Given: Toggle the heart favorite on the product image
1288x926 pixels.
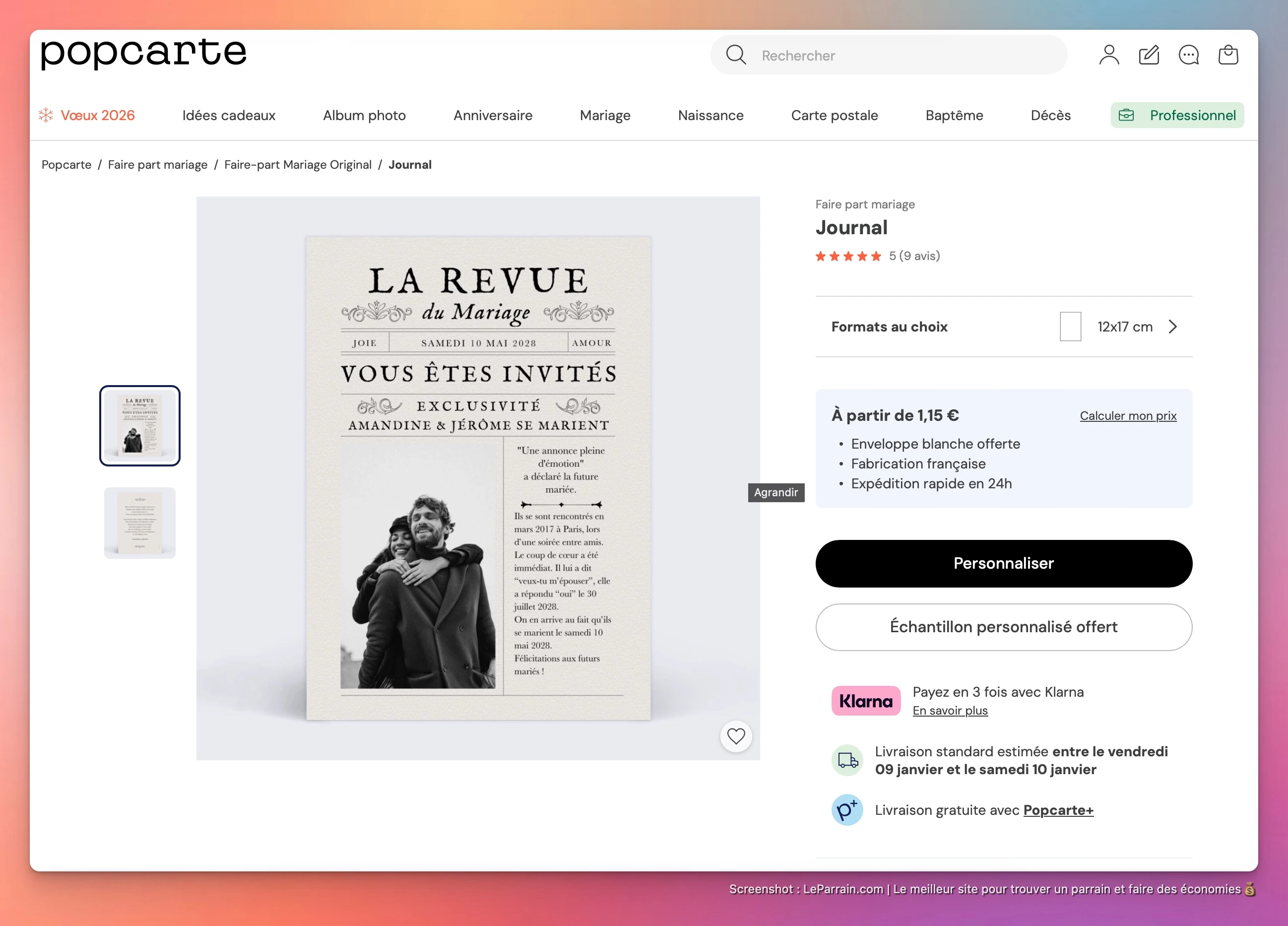Looking at the screenshot, I should pos(736,736).
